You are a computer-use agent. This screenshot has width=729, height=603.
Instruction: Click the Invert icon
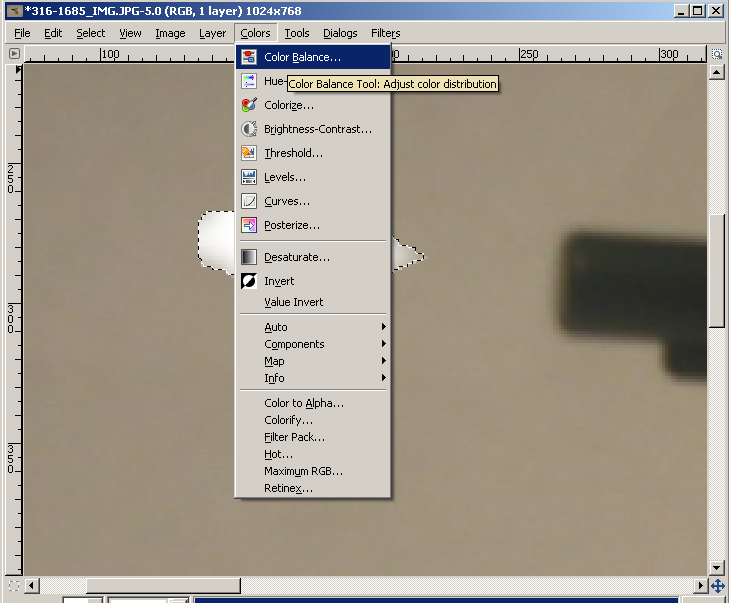click(x=249, y=281)
